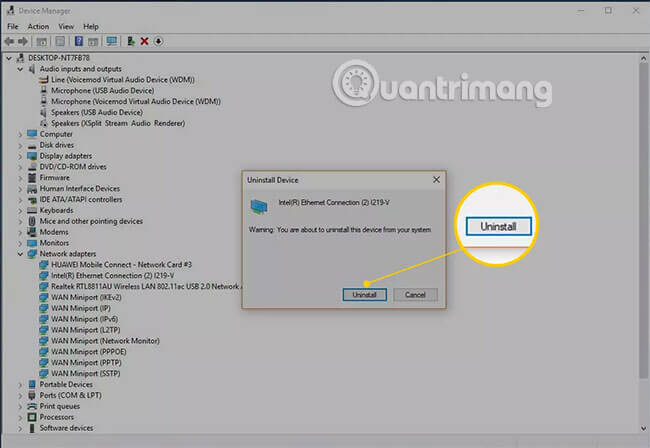Expand the Firmware category
The image size is (650, 448).
pos(20,178)
